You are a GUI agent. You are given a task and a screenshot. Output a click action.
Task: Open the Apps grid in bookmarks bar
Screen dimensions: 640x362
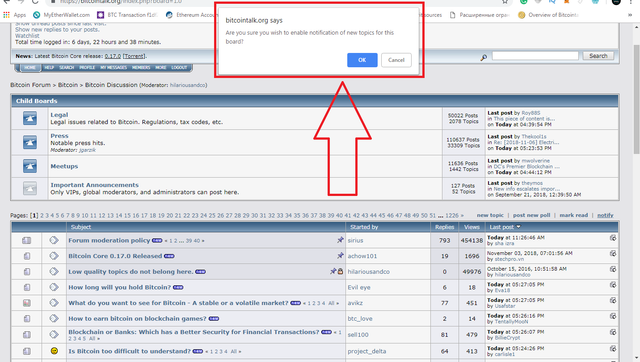pyautogui.click(x=14, y=15)
